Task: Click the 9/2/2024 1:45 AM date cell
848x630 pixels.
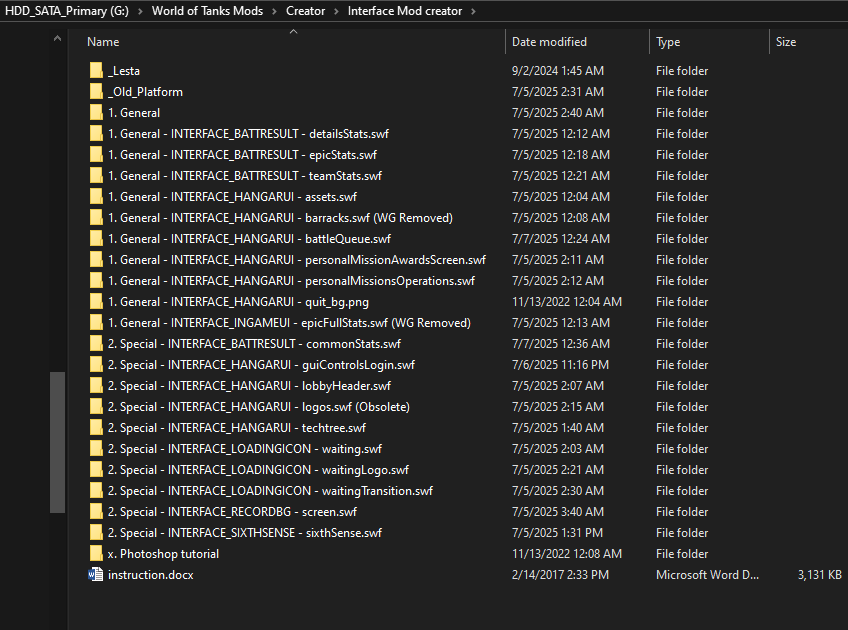Action: 558,71
